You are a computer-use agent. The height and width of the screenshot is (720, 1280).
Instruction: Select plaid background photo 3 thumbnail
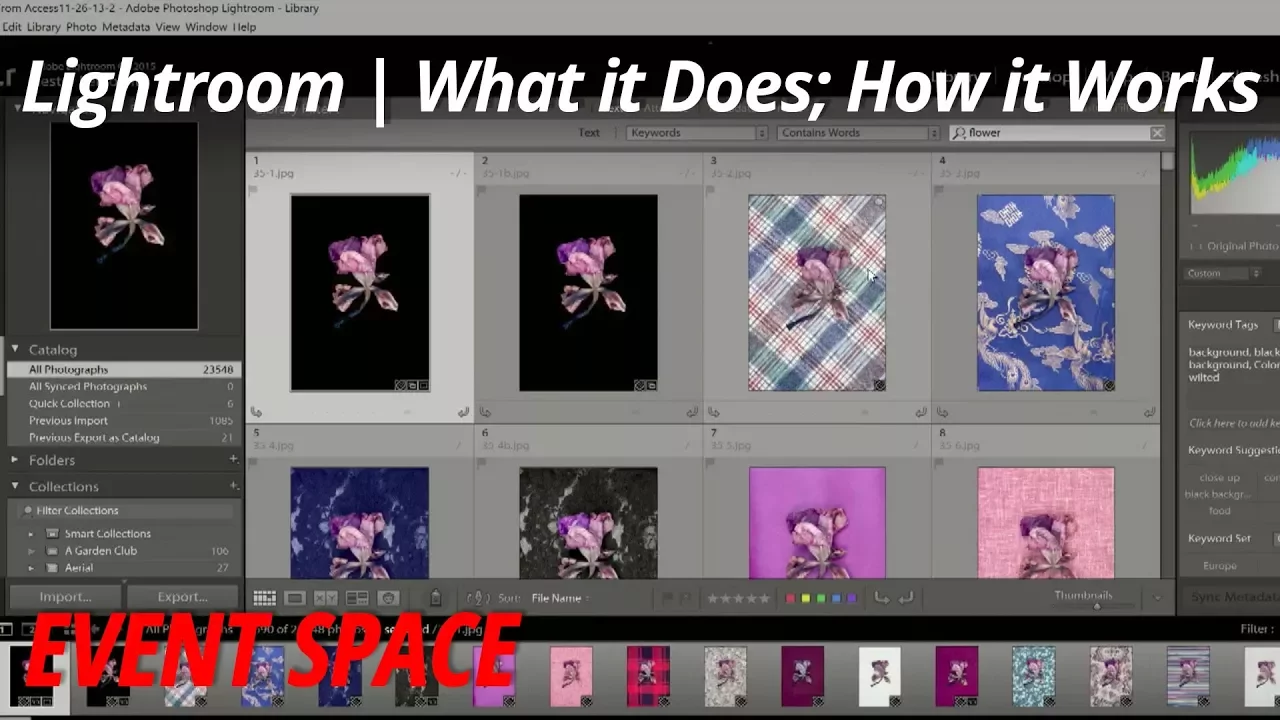817,292
